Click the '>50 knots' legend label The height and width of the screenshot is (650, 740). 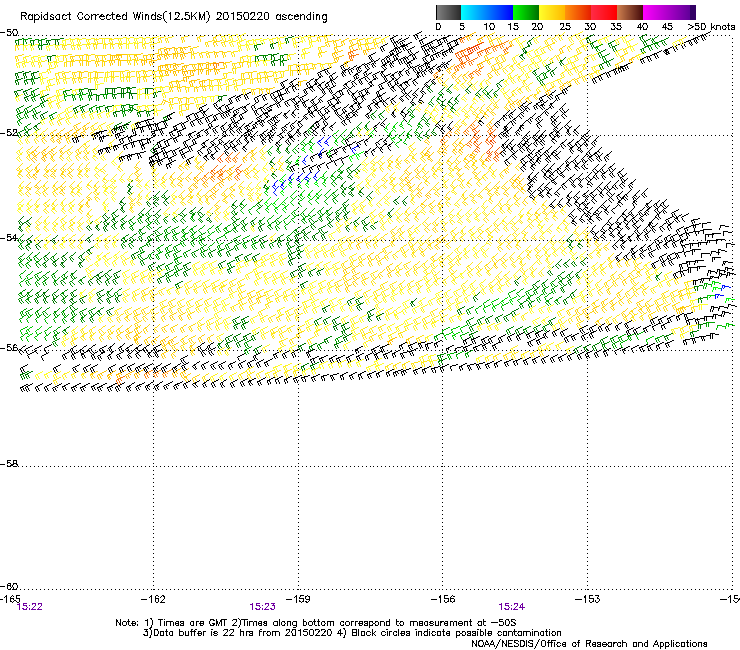coord(711,27)
